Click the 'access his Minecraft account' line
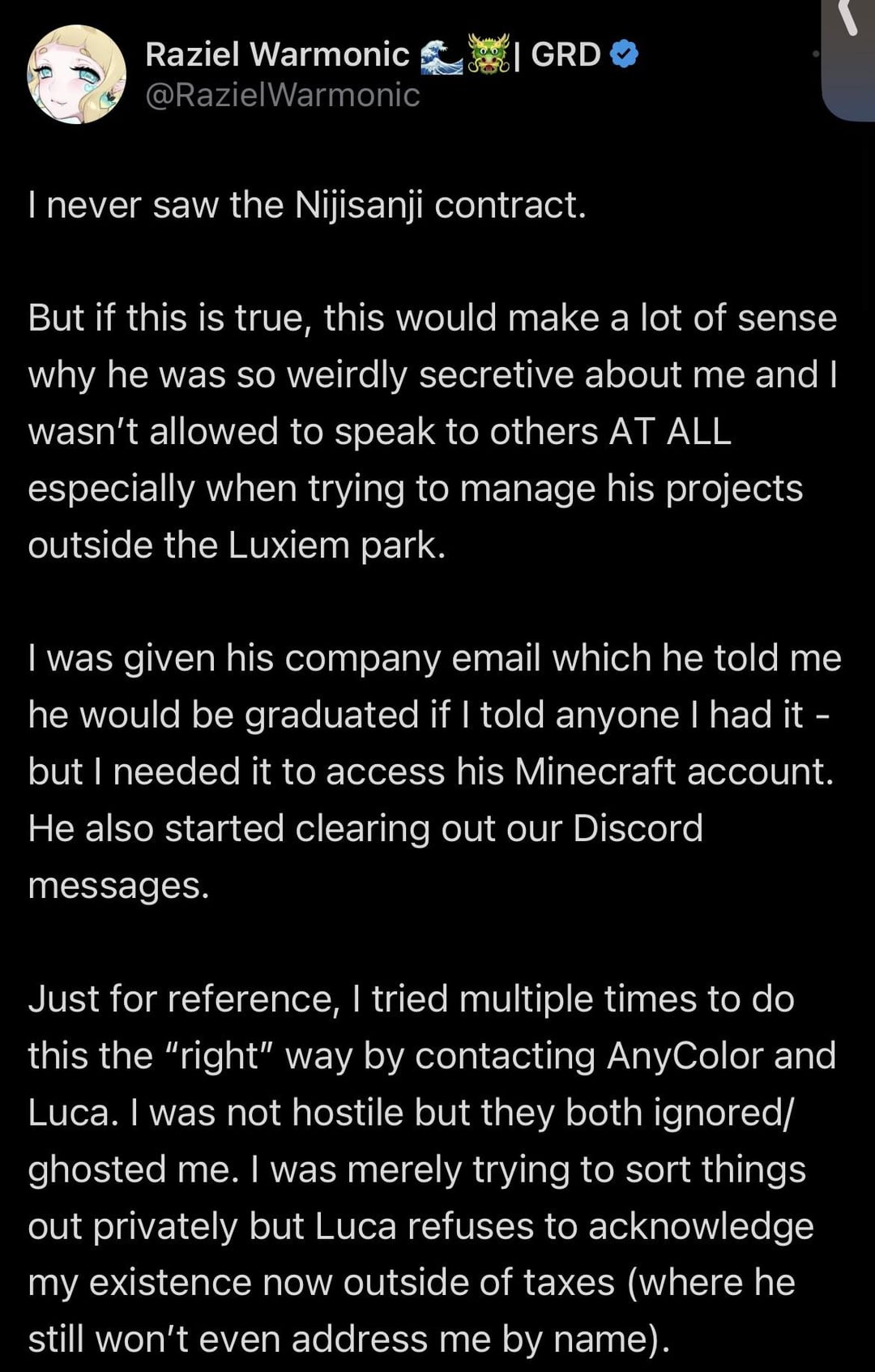This screenshot has width=875, height=1372. pyautogui.click(x=431, y=771)
